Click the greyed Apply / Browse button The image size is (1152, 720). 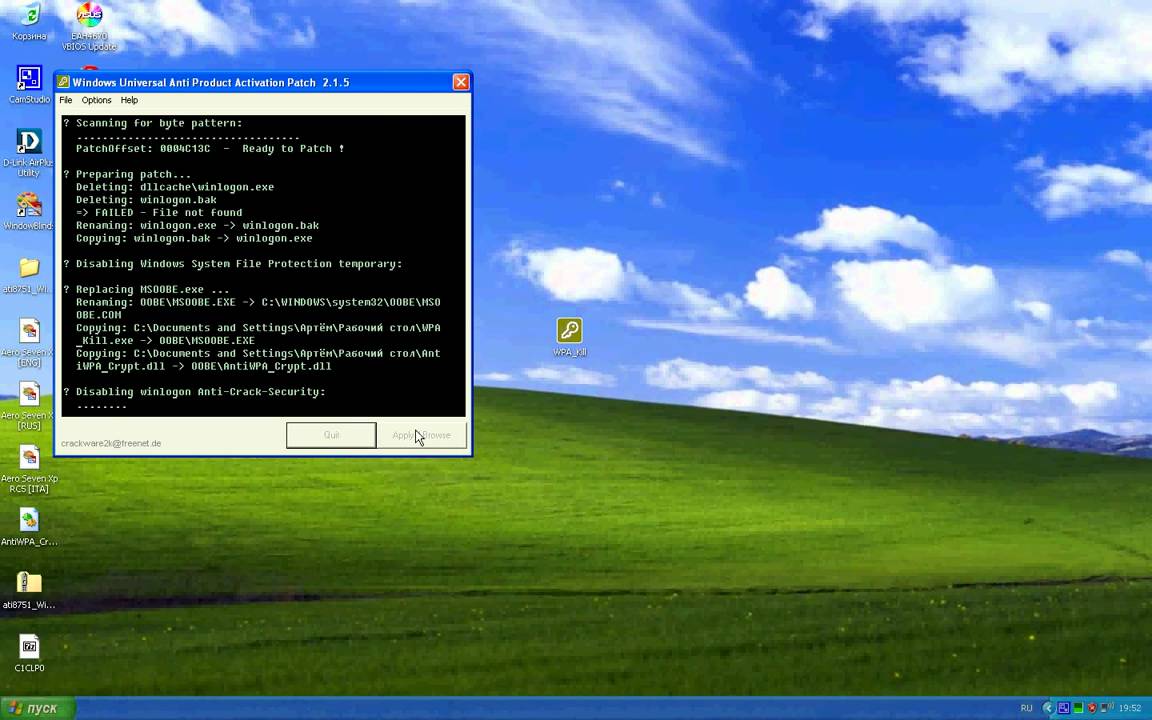[422, 435]
